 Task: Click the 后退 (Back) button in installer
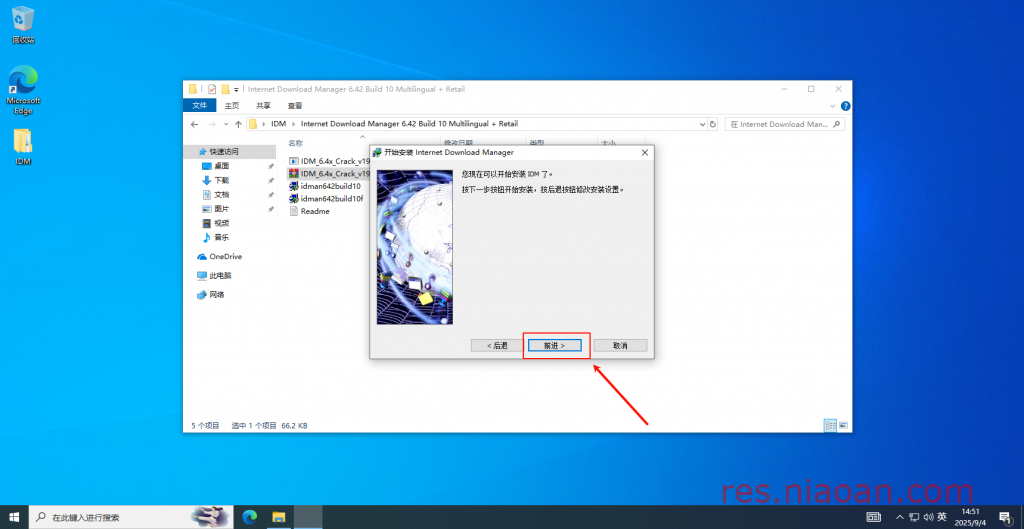pos(496,345)
